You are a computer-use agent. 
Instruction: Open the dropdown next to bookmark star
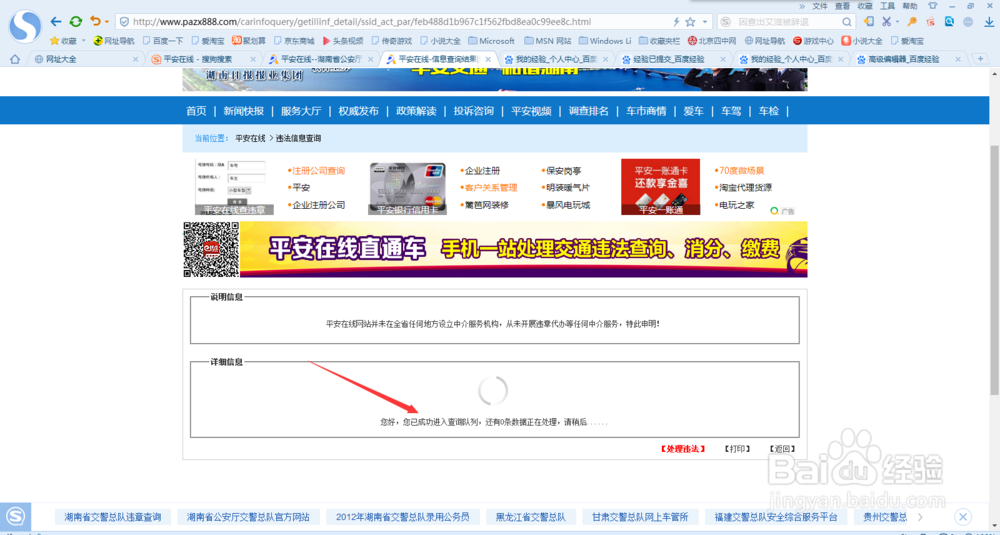click(705, 22)
